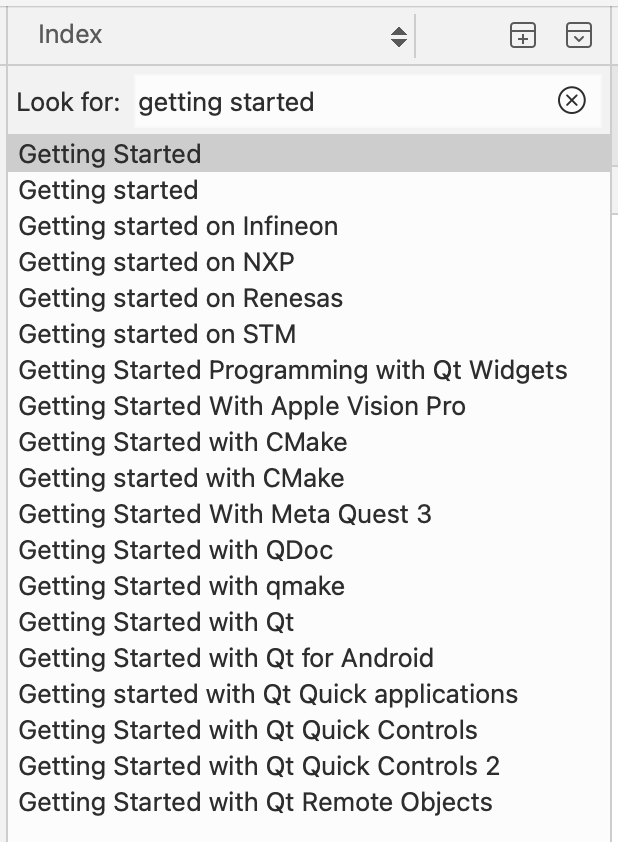Select the highlighted Getting Started entry
The height and width of the screenshot is (842, 618).
point(309,154)
